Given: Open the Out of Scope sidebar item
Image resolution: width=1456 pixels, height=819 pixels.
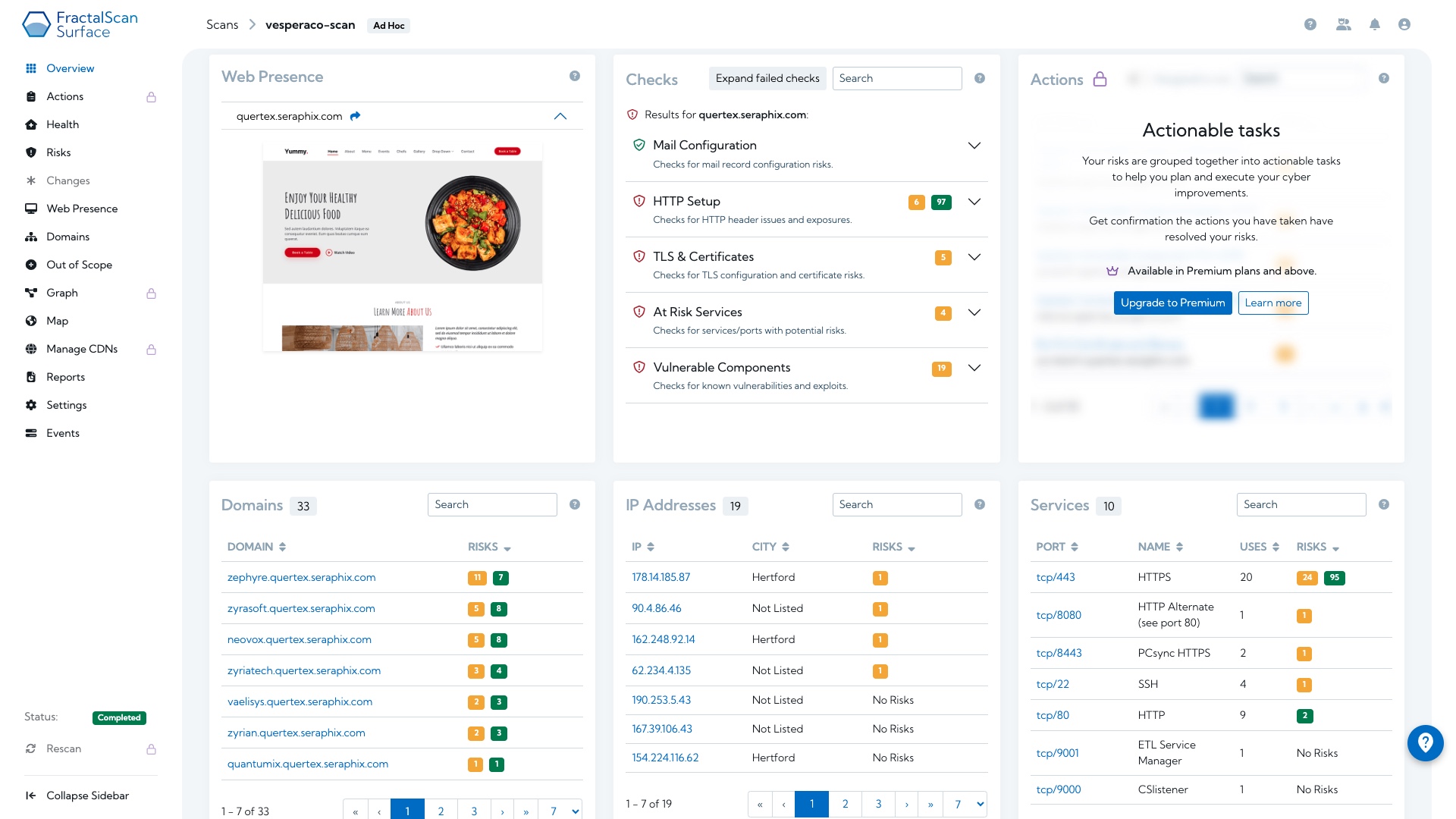Looking at the screenshot, I should point(79,265).
